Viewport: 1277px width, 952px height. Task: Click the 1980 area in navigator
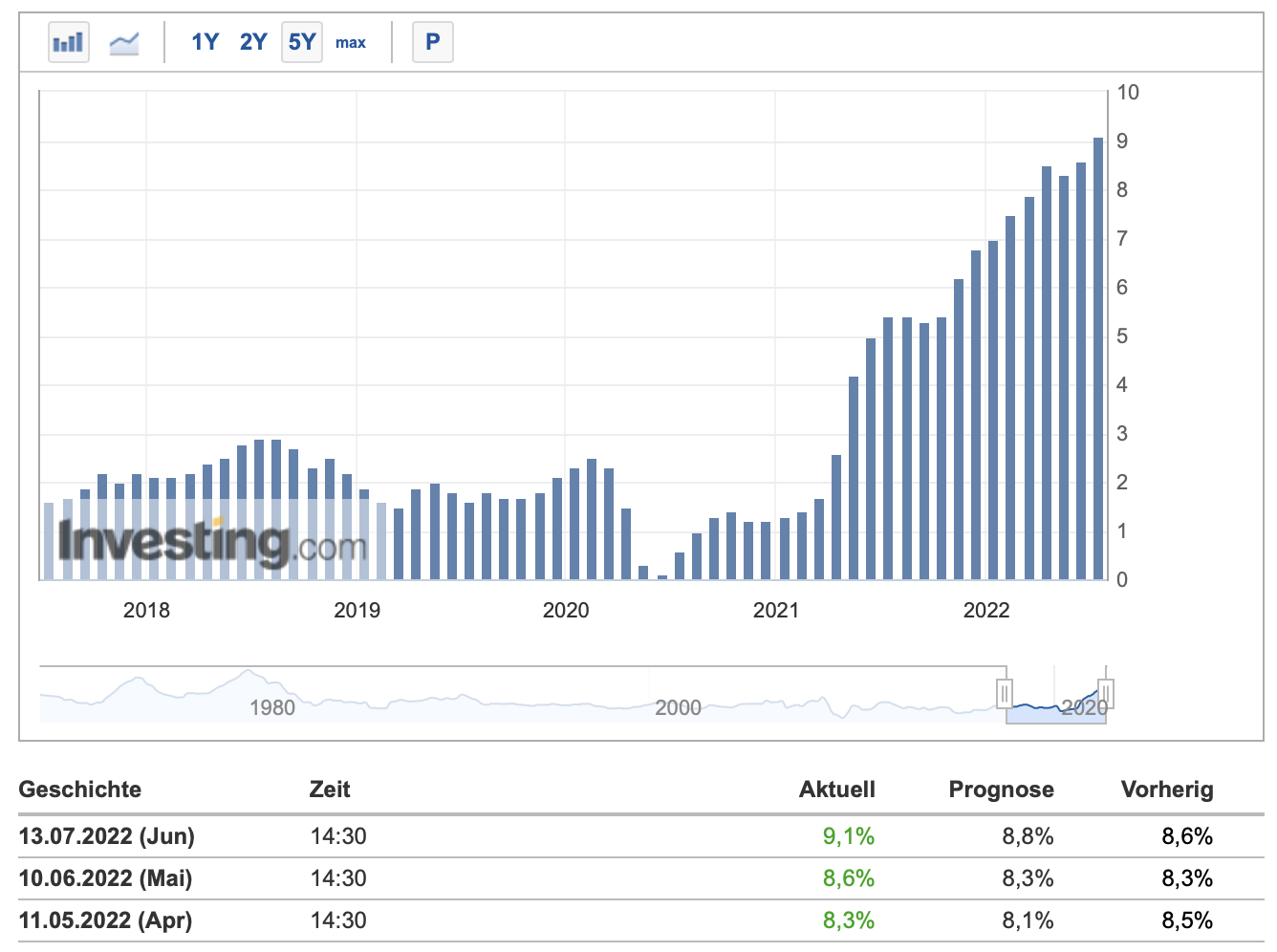272,707
